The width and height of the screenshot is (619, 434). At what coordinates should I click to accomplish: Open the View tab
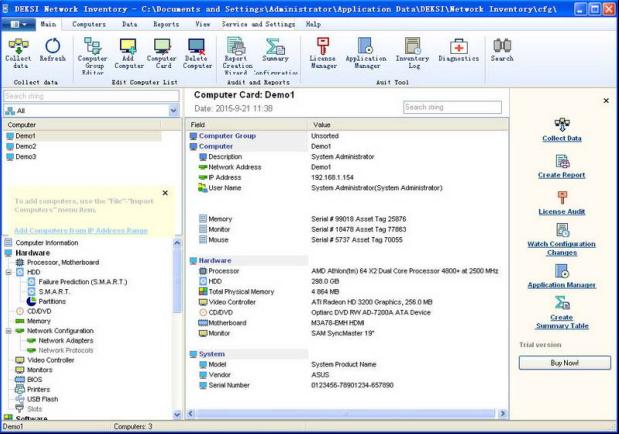(x=203, y=24)
